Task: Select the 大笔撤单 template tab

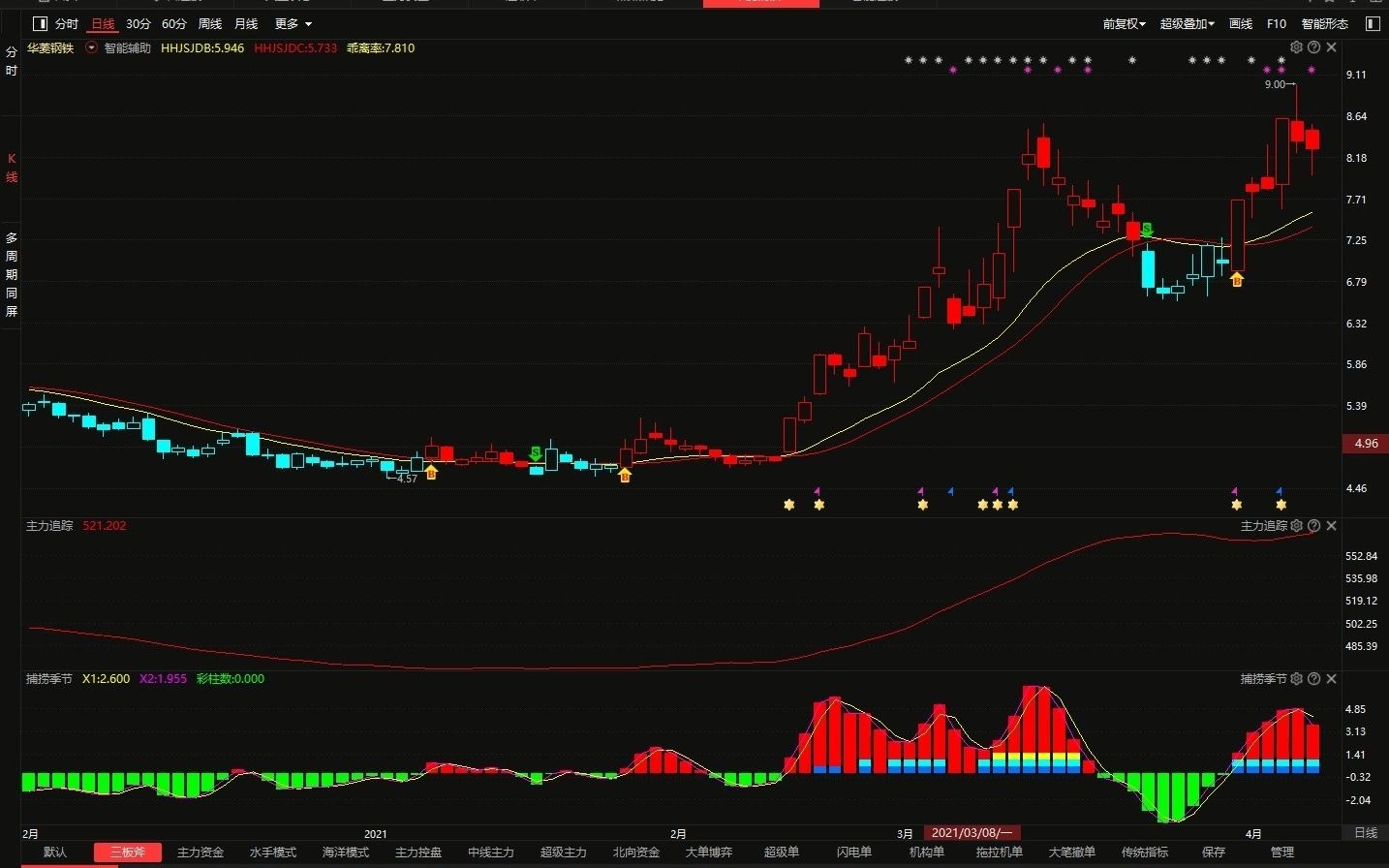Action: 1072,852
